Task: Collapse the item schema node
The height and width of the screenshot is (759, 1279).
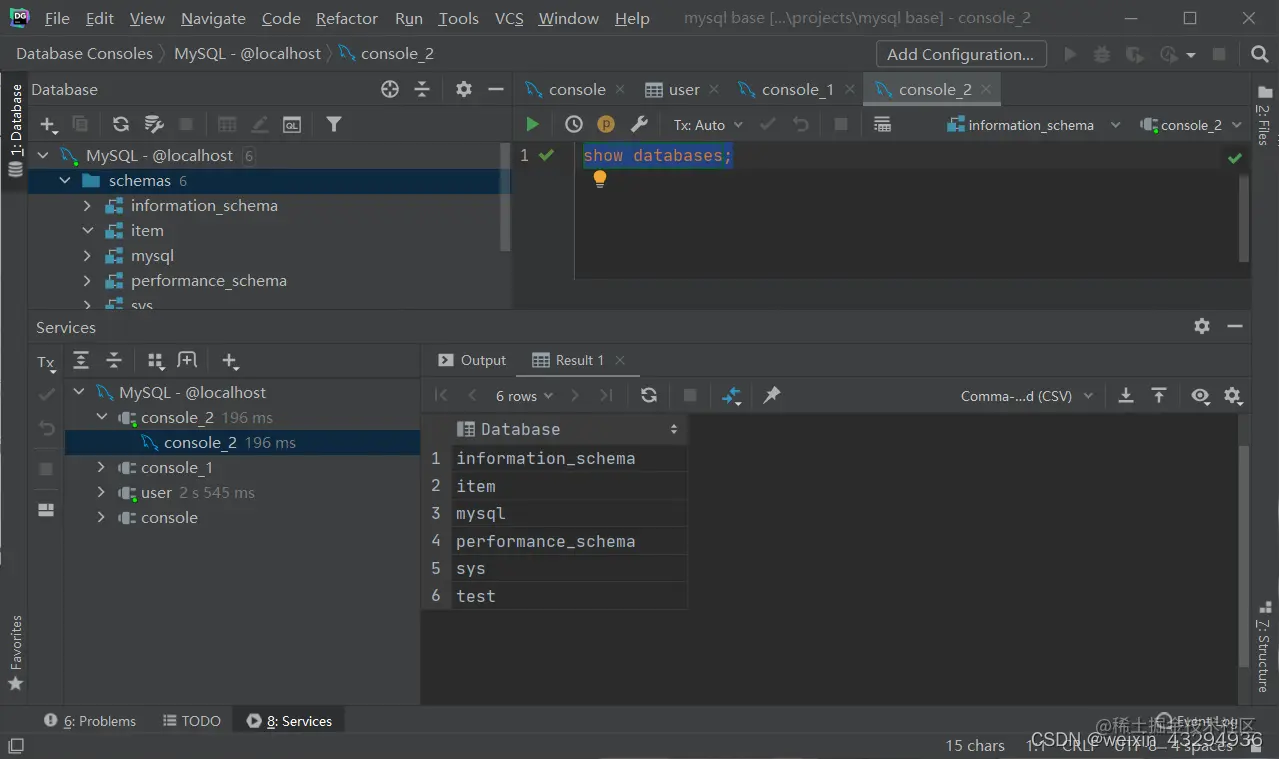Action: [x=87, y=230]
